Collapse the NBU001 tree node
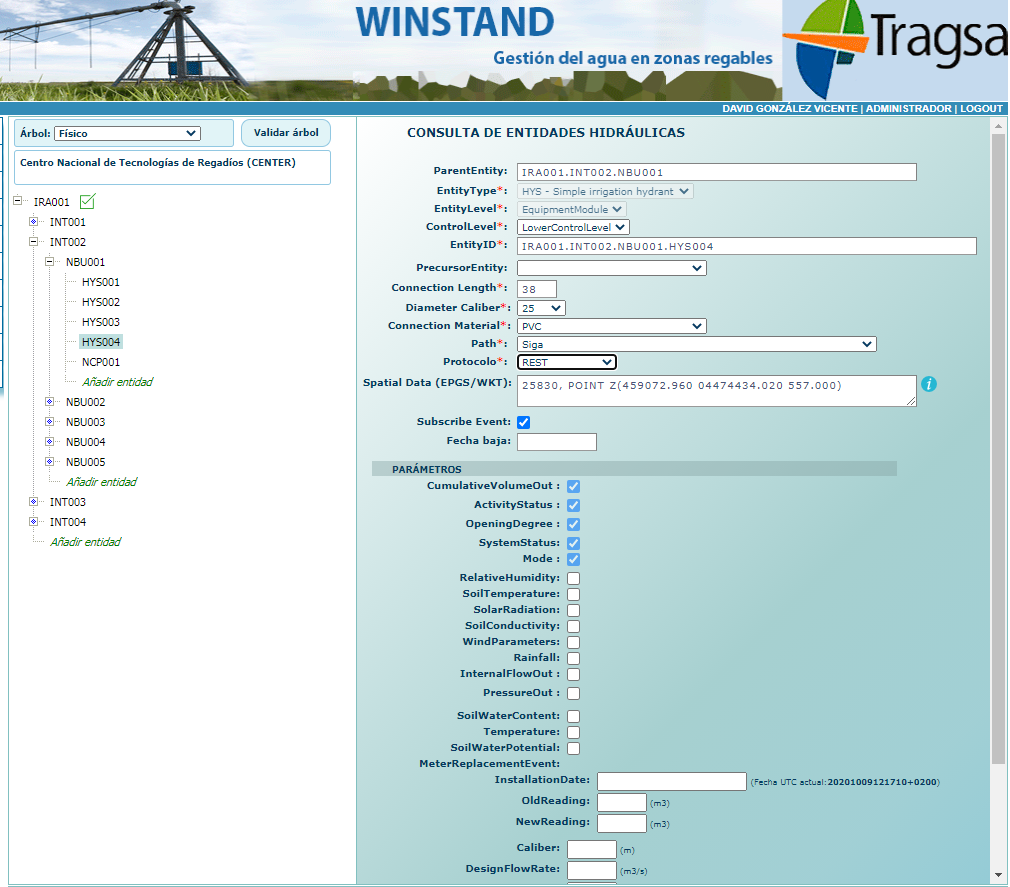The width and height of the screenshot is (1010, 887). click(x=50, y=262)
